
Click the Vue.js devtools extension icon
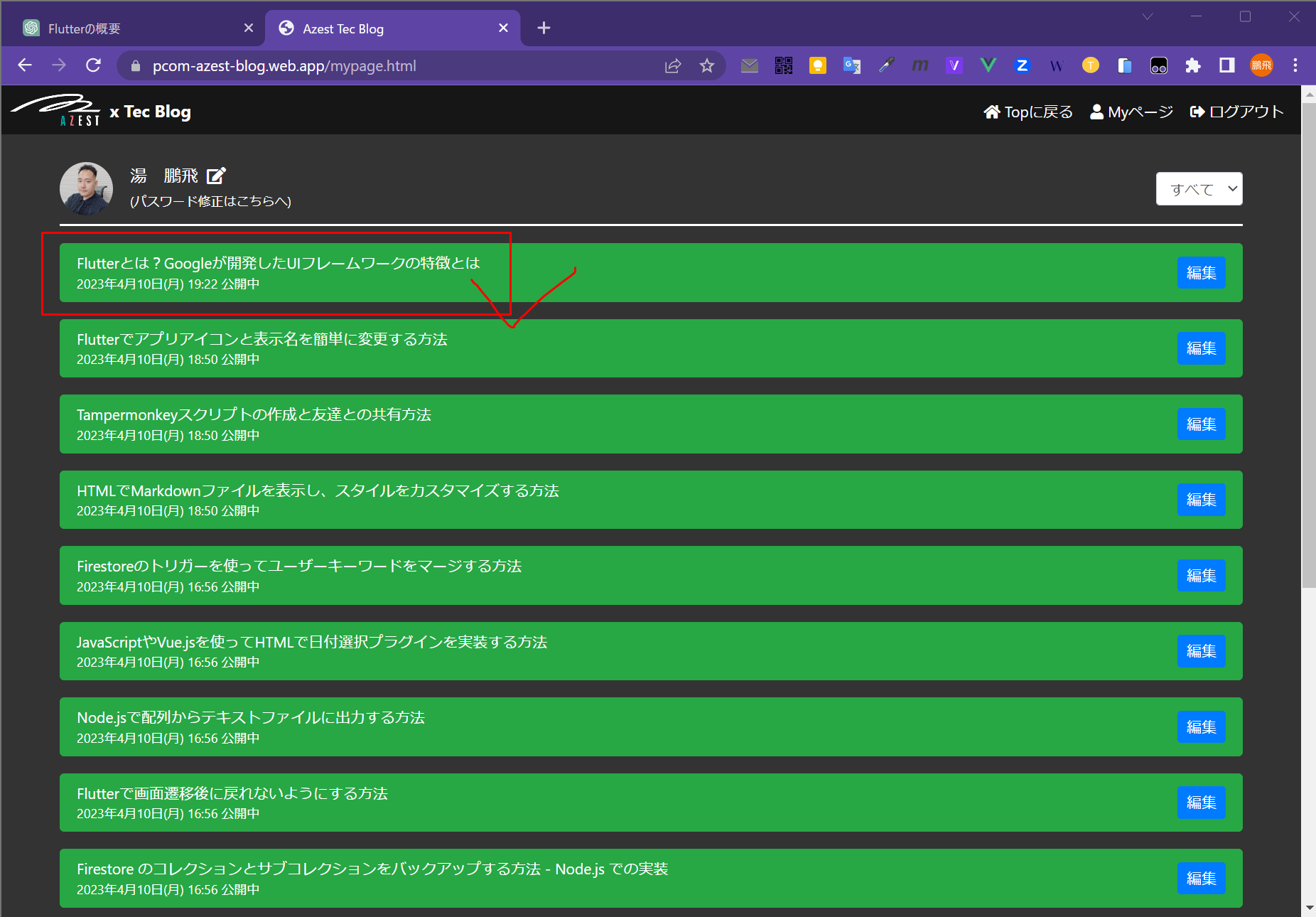988,66
